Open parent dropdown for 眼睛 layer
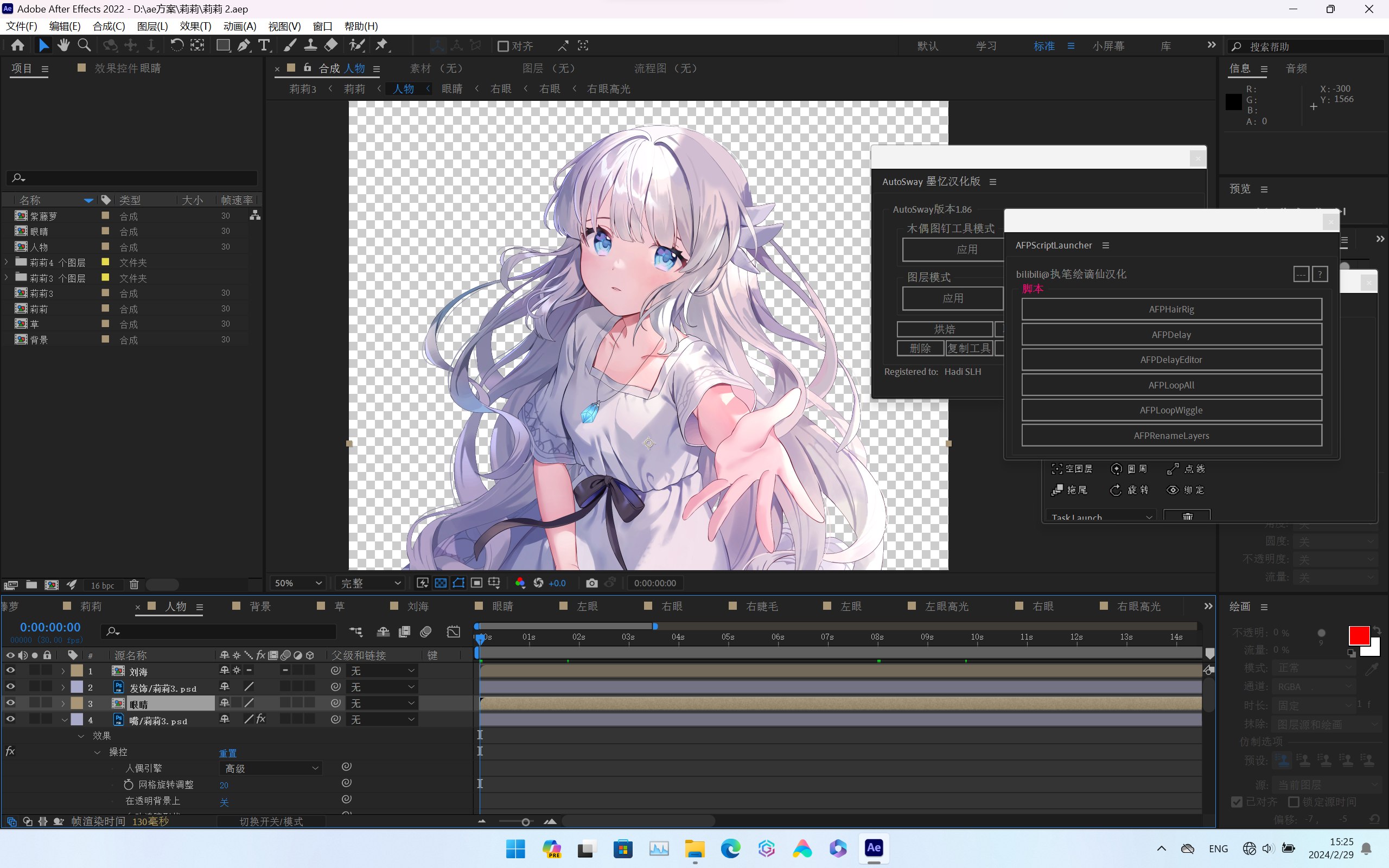This screenshot has height=868, width=1389. point(383,703)
